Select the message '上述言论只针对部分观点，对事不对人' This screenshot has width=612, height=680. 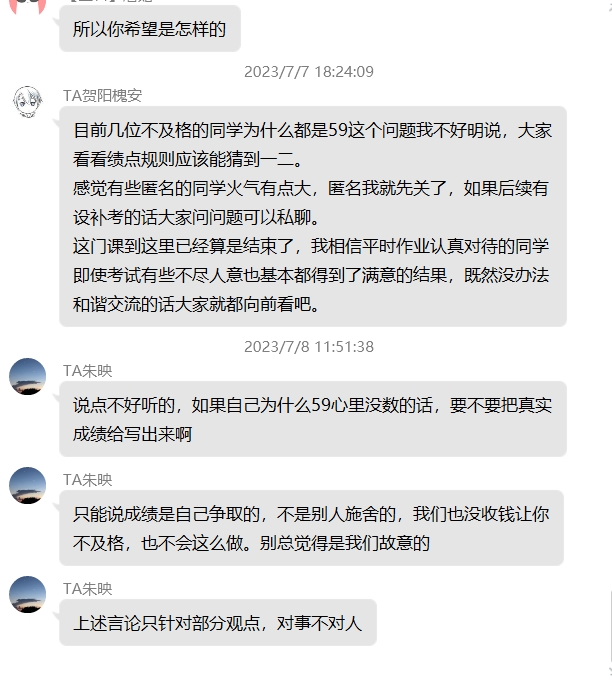(x=218, y=623)
